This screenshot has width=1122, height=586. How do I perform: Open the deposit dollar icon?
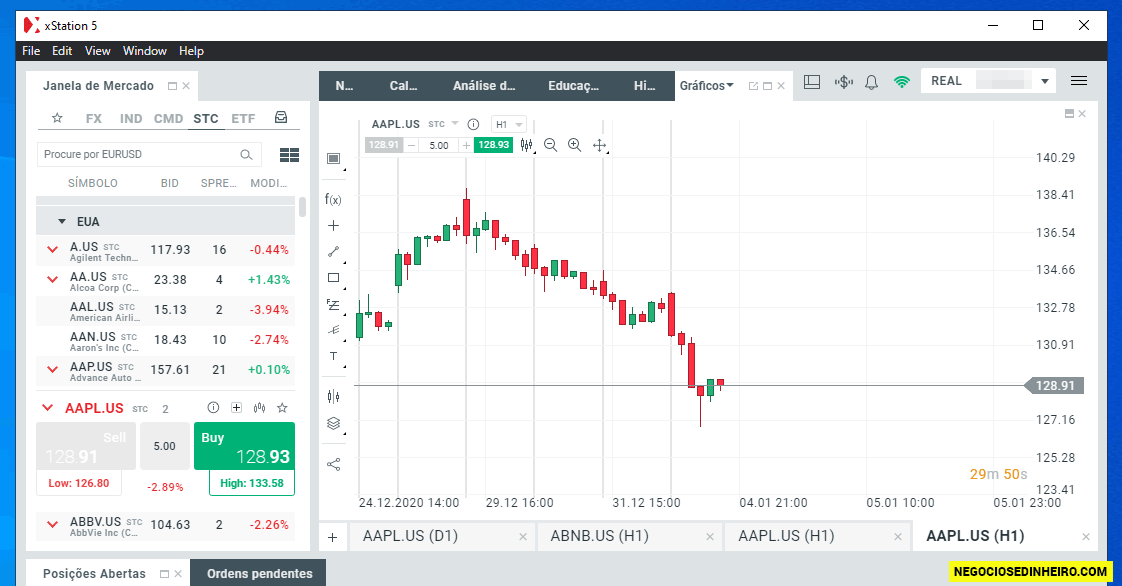(844, 82)
